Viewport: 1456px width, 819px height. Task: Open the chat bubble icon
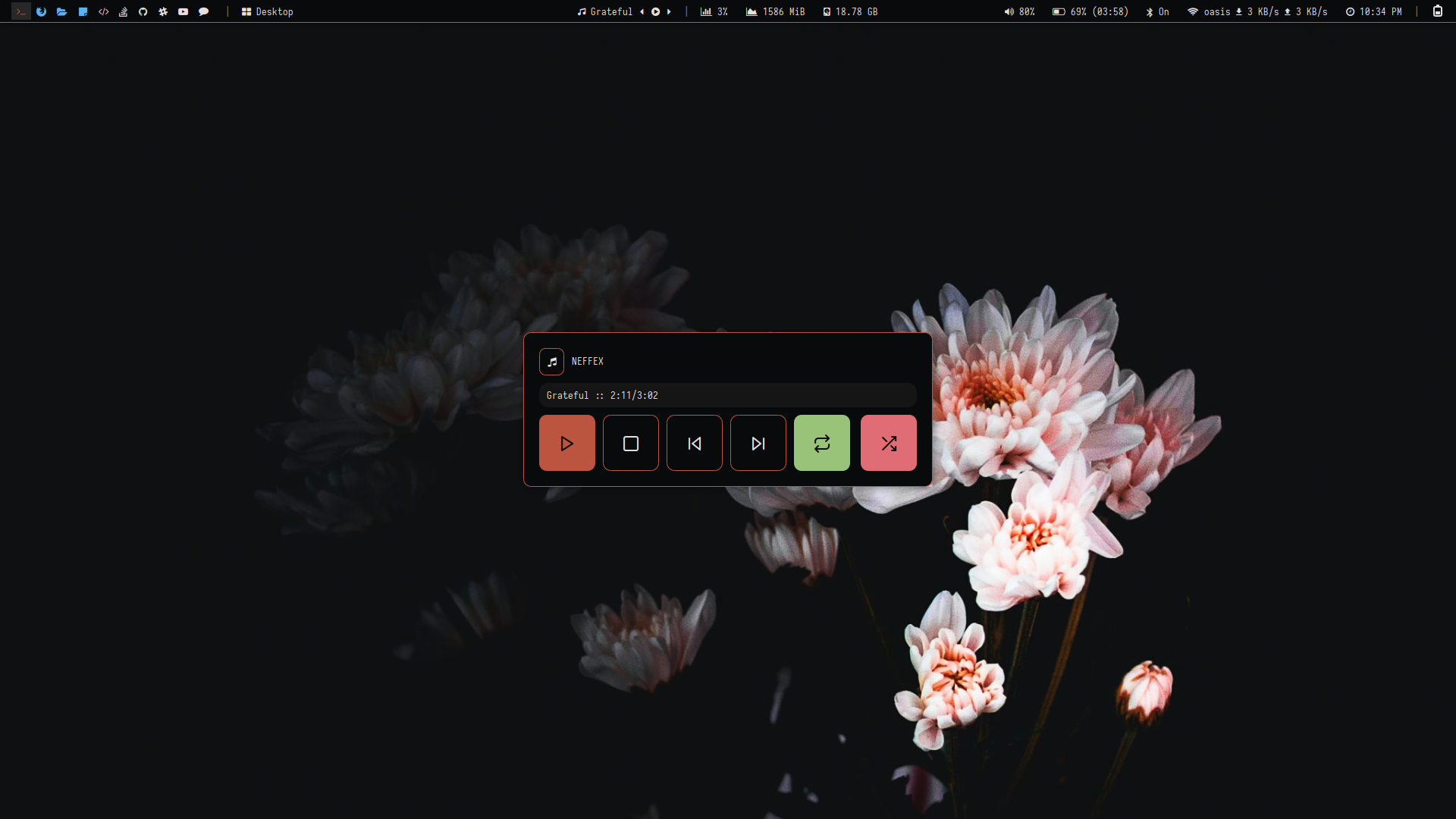pos(203,11)
